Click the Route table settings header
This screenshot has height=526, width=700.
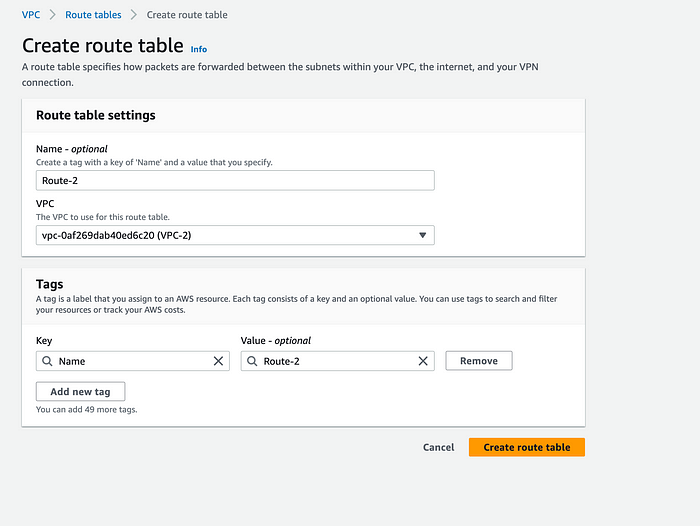[x=96, y=115]
